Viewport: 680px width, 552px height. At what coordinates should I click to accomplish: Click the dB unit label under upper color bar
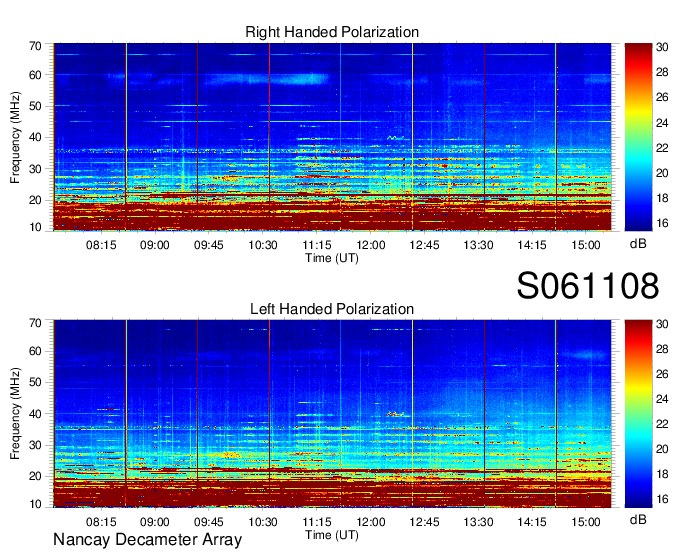tap(638, 244)
